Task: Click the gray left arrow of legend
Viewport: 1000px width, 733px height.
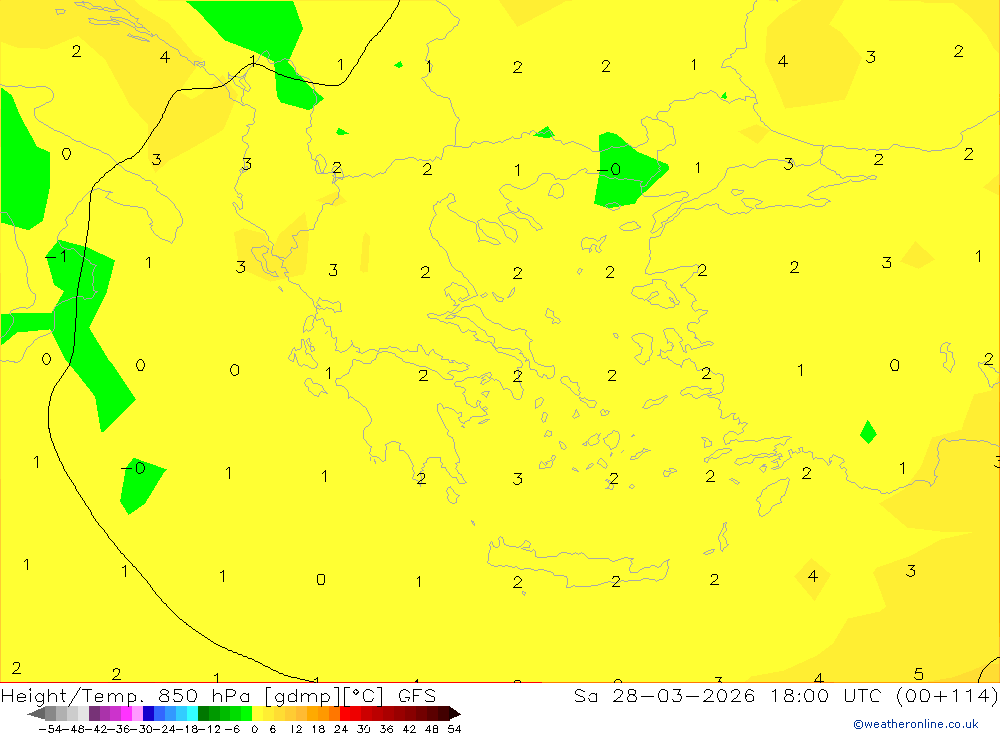Action: (x=36, y=714)
